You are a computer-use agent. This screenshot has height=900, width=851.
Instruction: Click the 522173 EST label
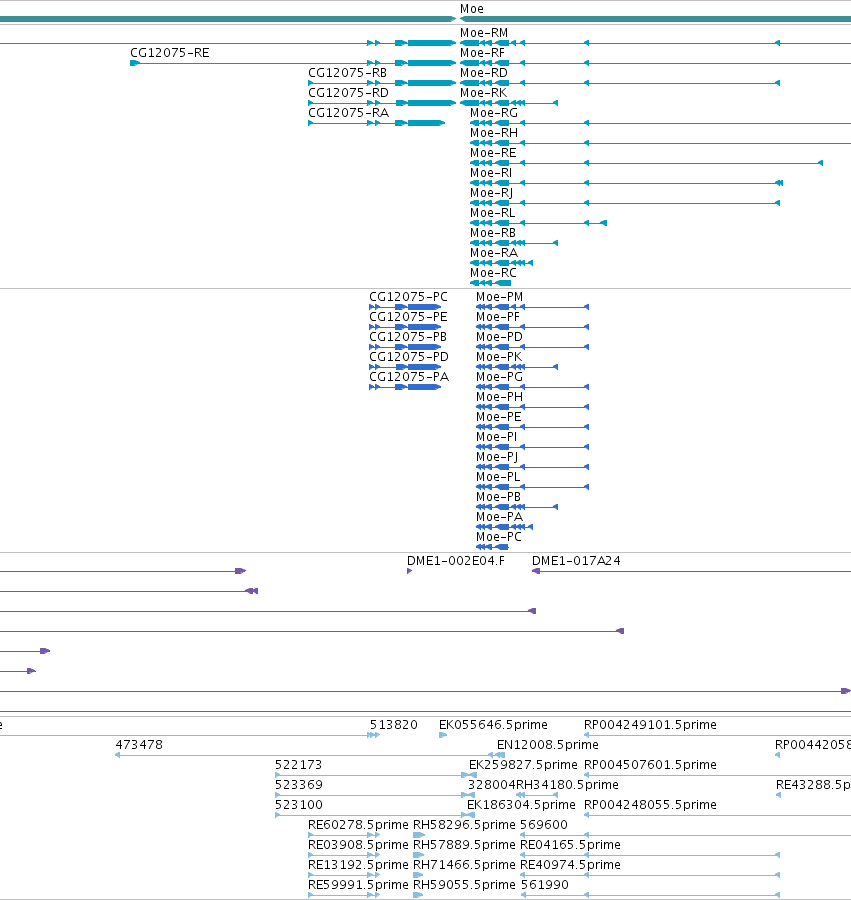(298, 765)
